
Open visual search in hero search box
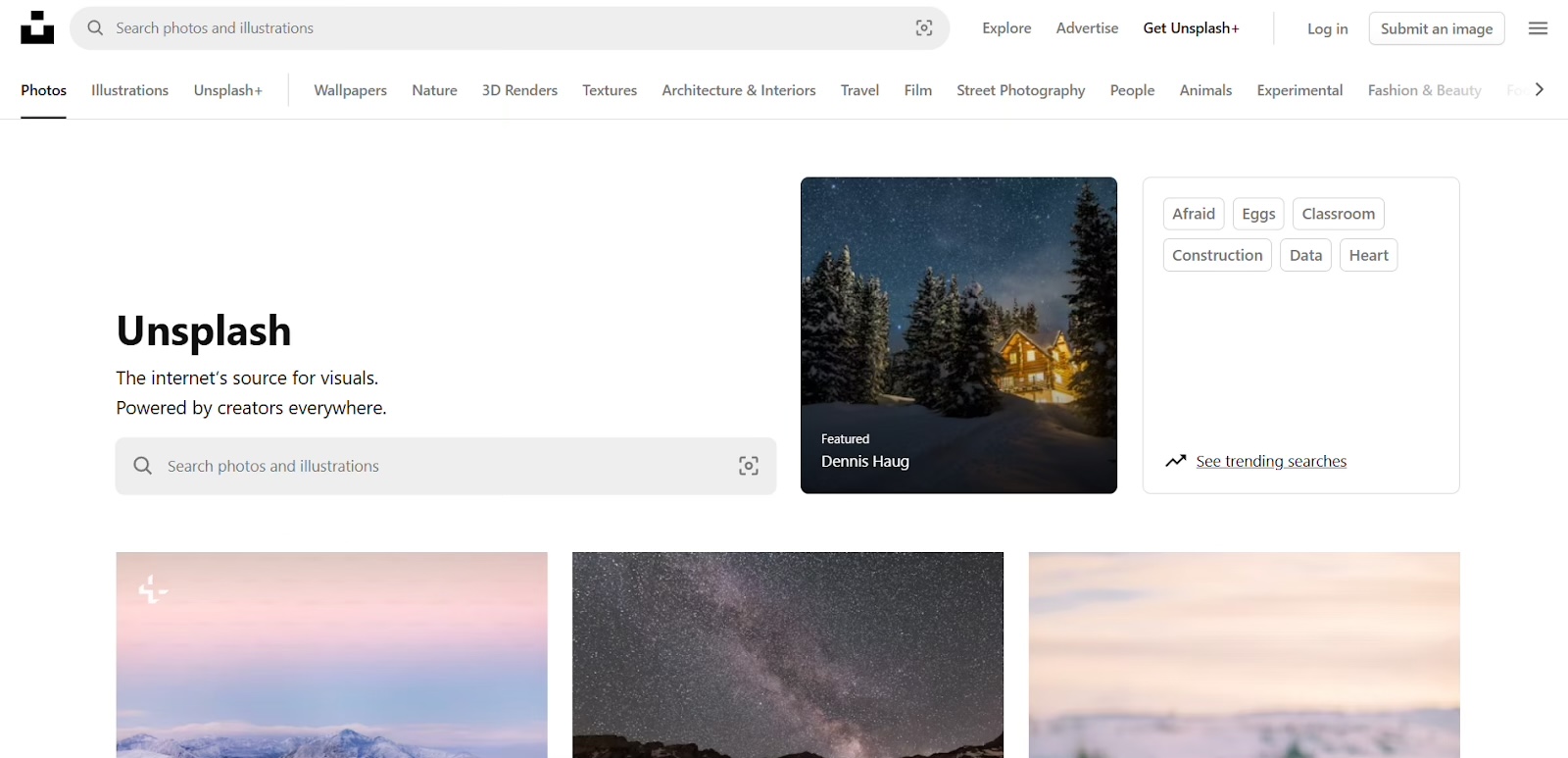click(x=749, y=466)
